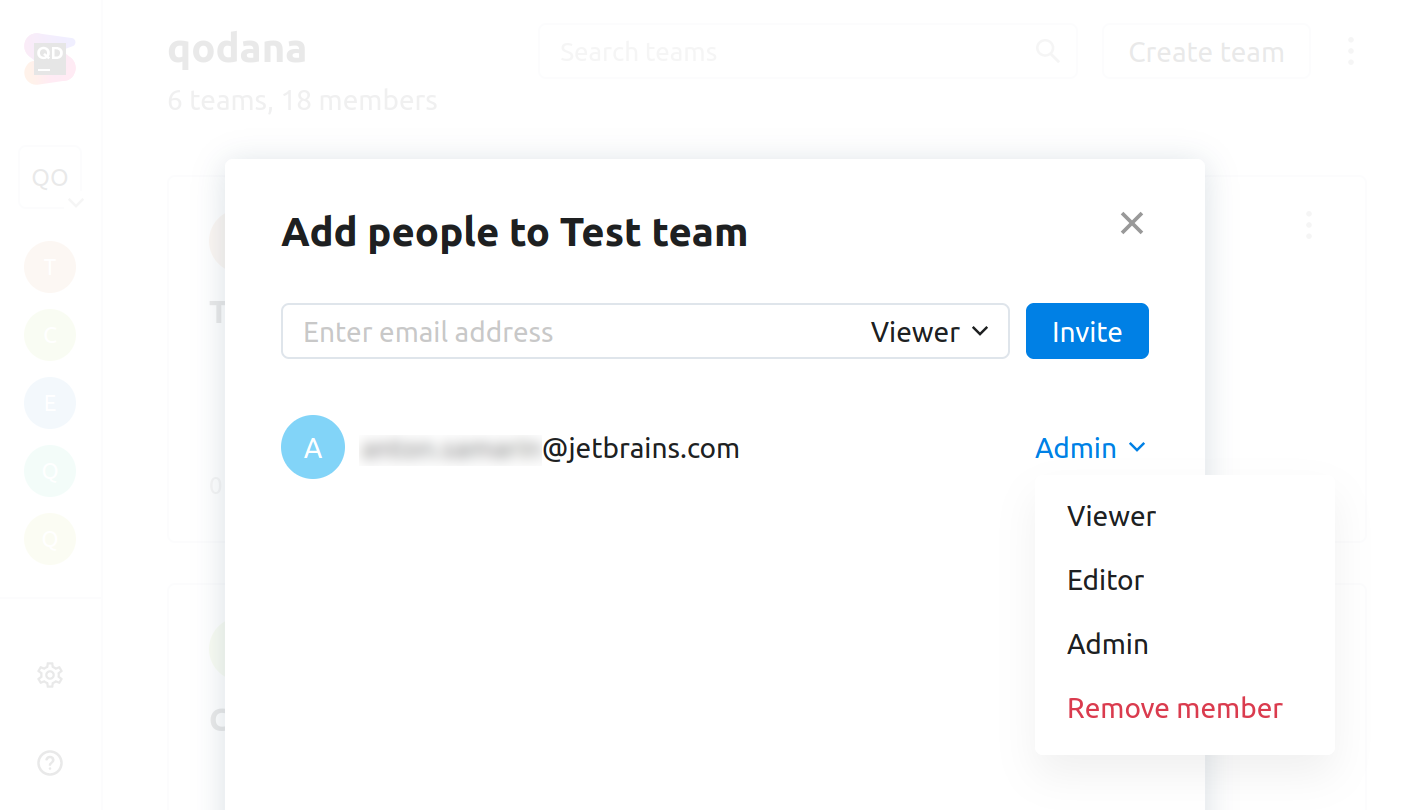This screenshot has height=810, width=1412.
Task: Close the Add people dialog
Action: pyautogui.click(x=1132, y=223)
